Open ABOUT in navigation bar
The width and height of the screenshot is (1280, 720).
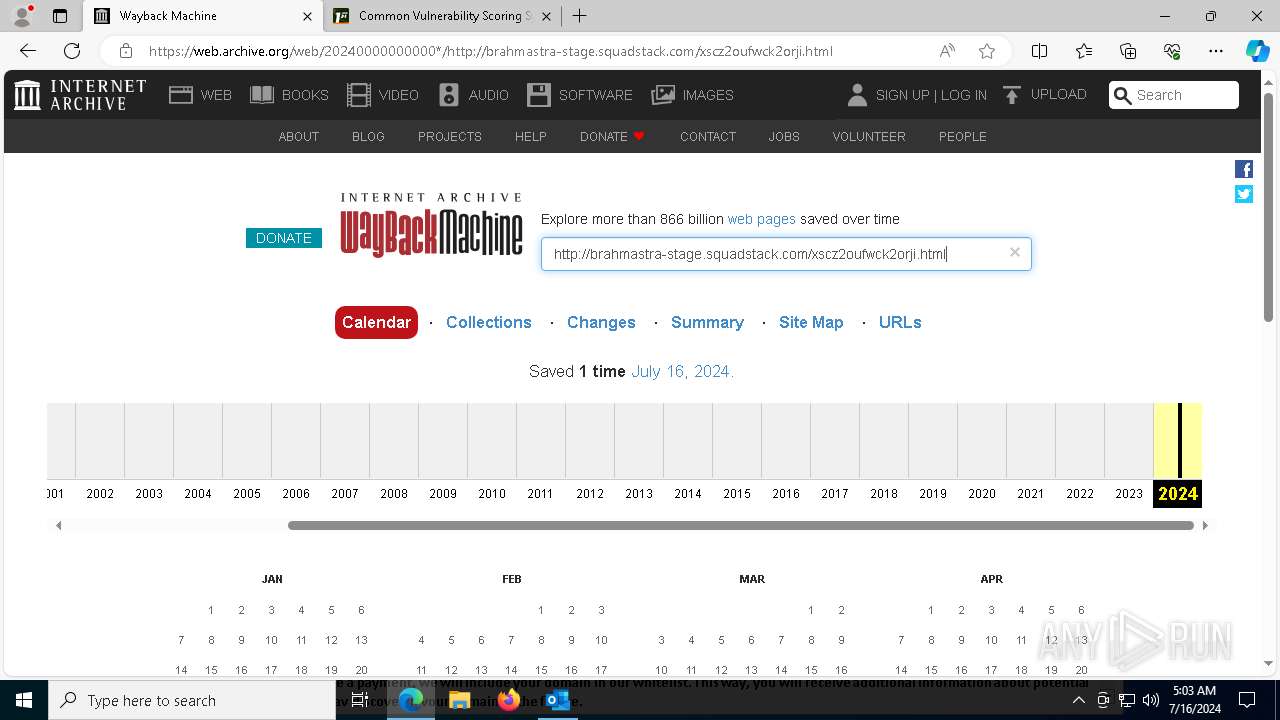pyautogui.click(x=299, y=136)
